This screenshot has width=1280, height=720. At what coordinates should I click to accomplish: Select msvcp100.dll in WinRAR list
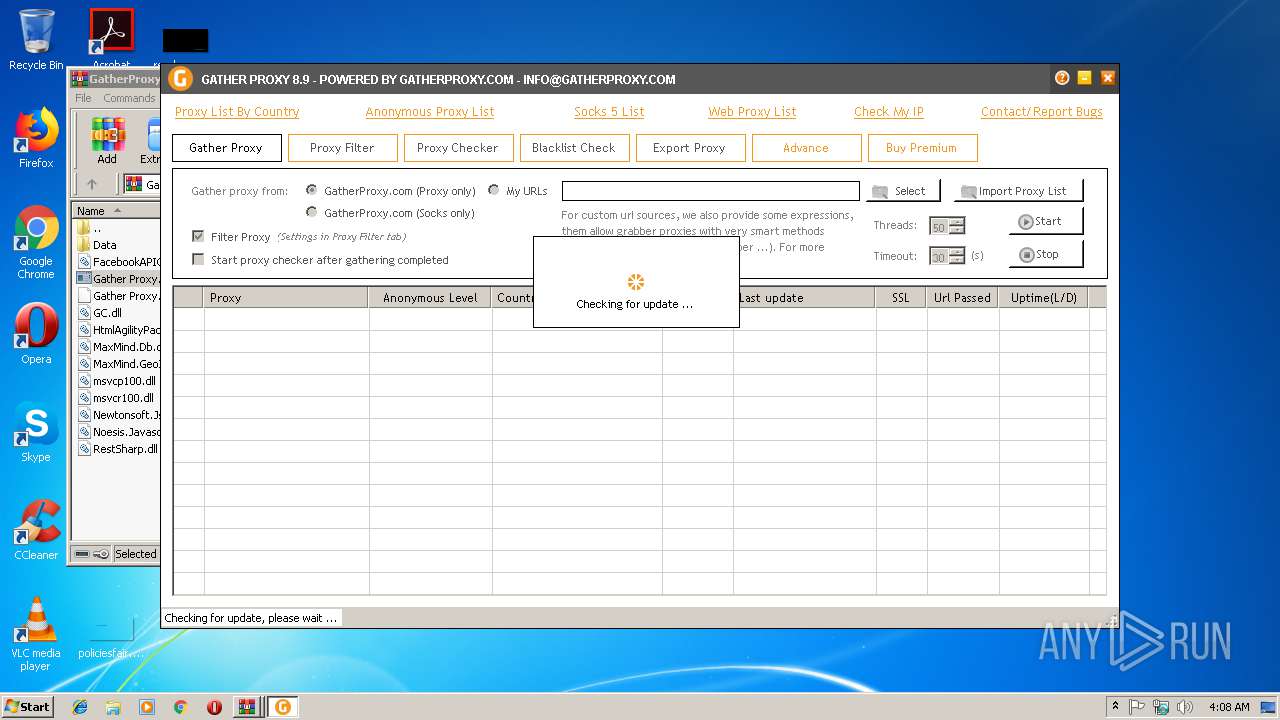(118, 381)
